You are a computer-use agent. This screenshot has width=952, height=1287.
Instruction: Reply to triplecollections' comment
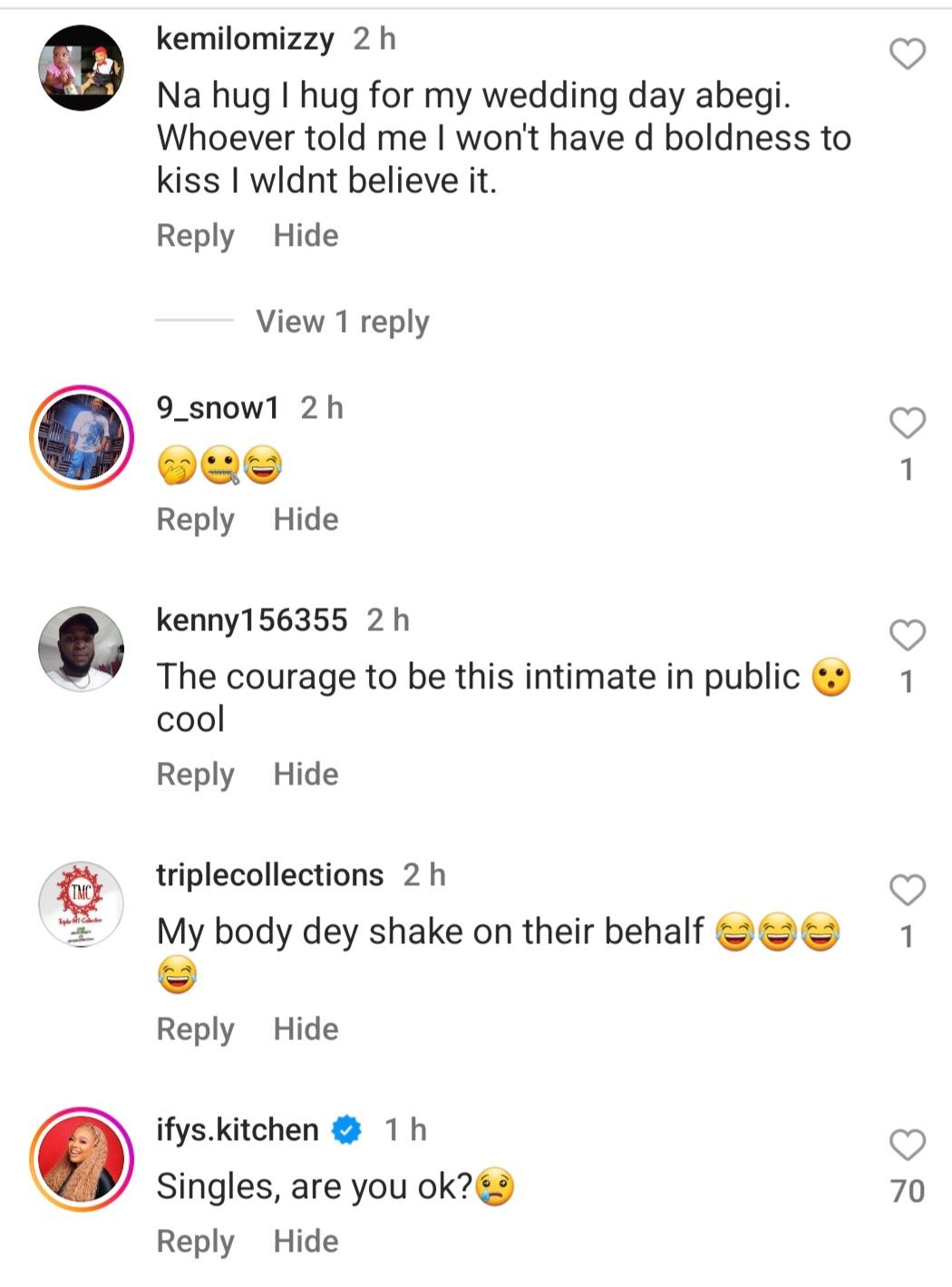(195, 1029)
